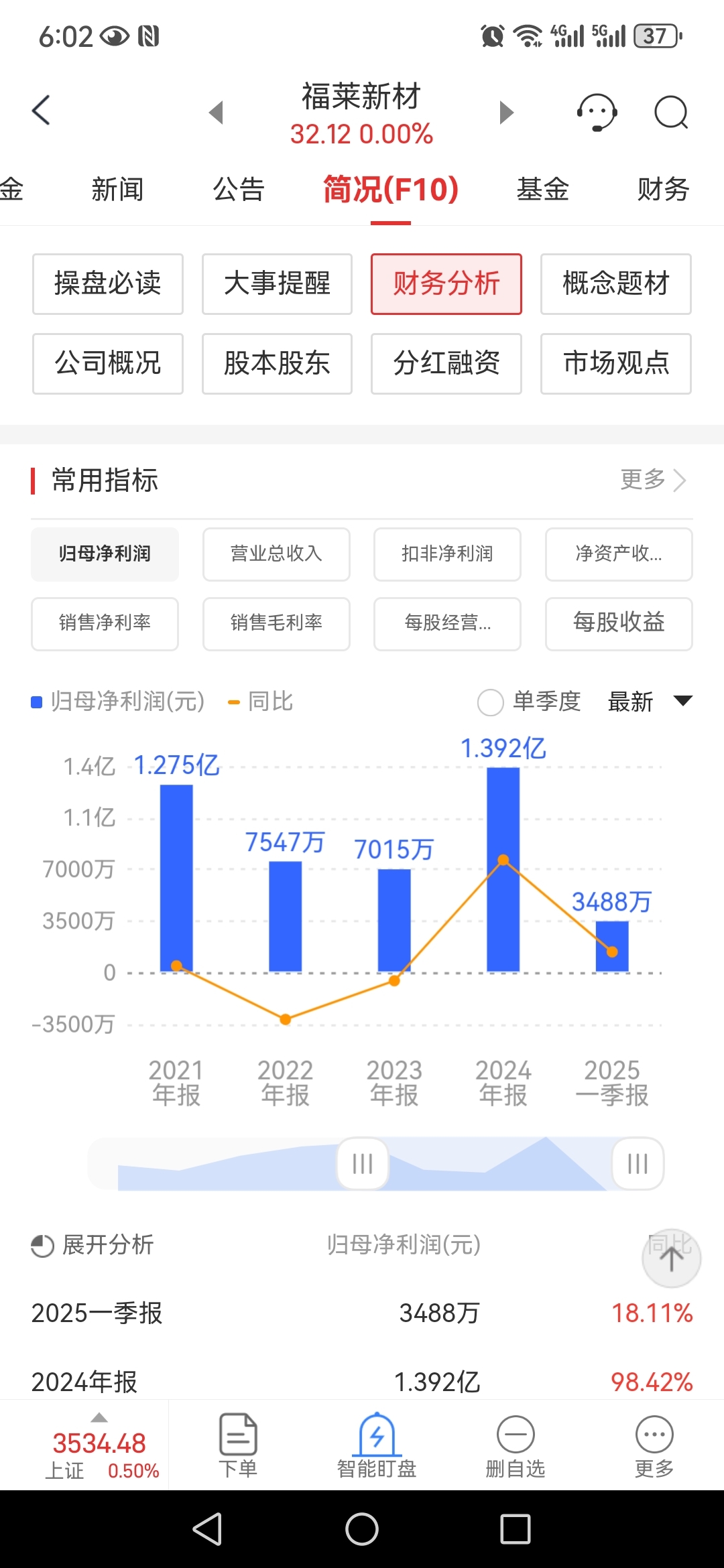This screenshot has width=724, height=1568.
Task: Select the 每股经营... indicator
Action: pos(447,624)
